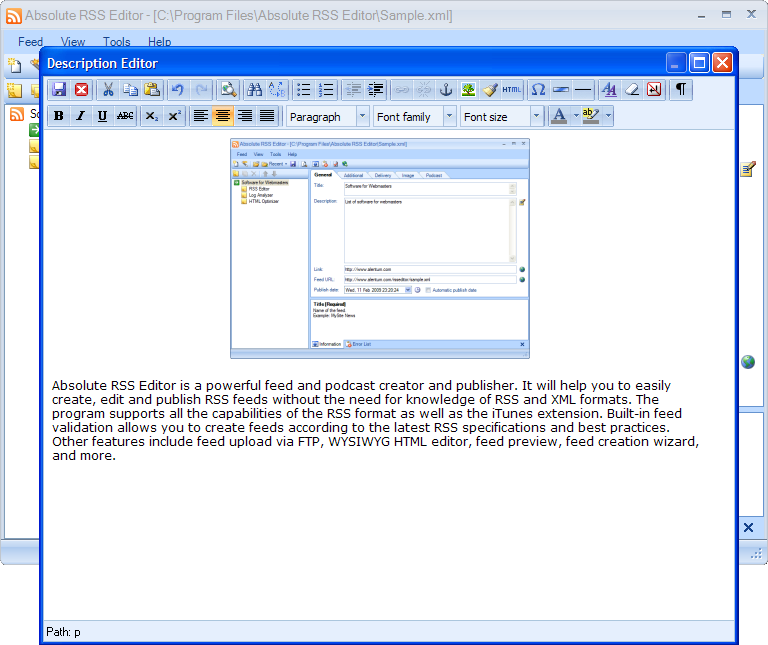This screenshot has width=768, height=645.
Task: Click the Outdent icon
Action: click(353, 90)
